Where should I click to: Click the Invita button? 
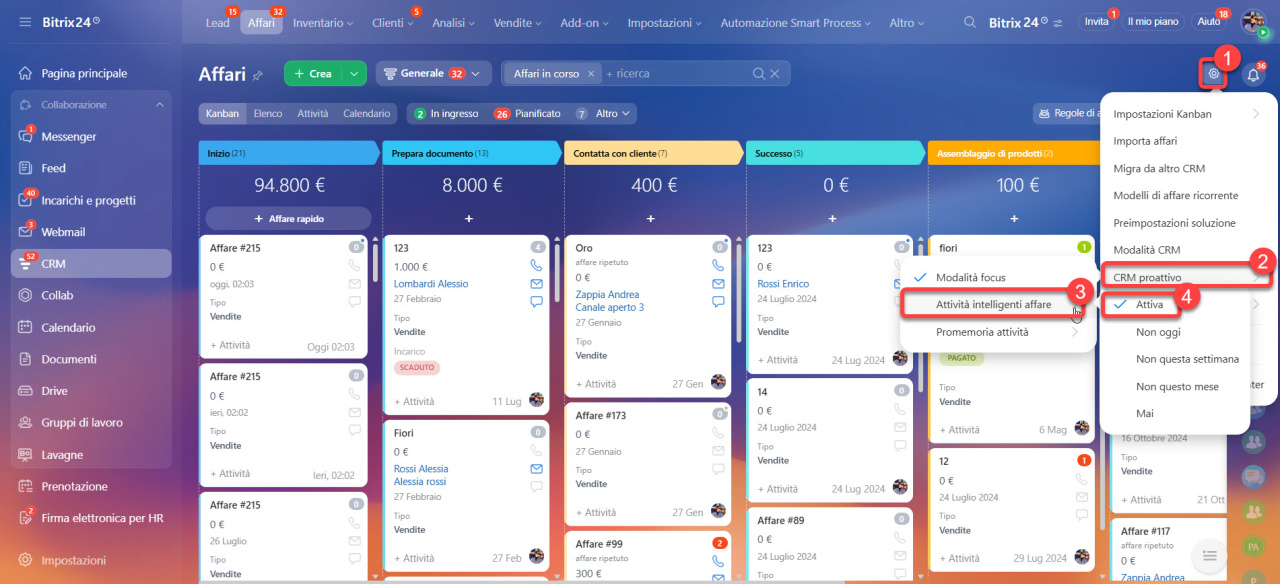1097,22
